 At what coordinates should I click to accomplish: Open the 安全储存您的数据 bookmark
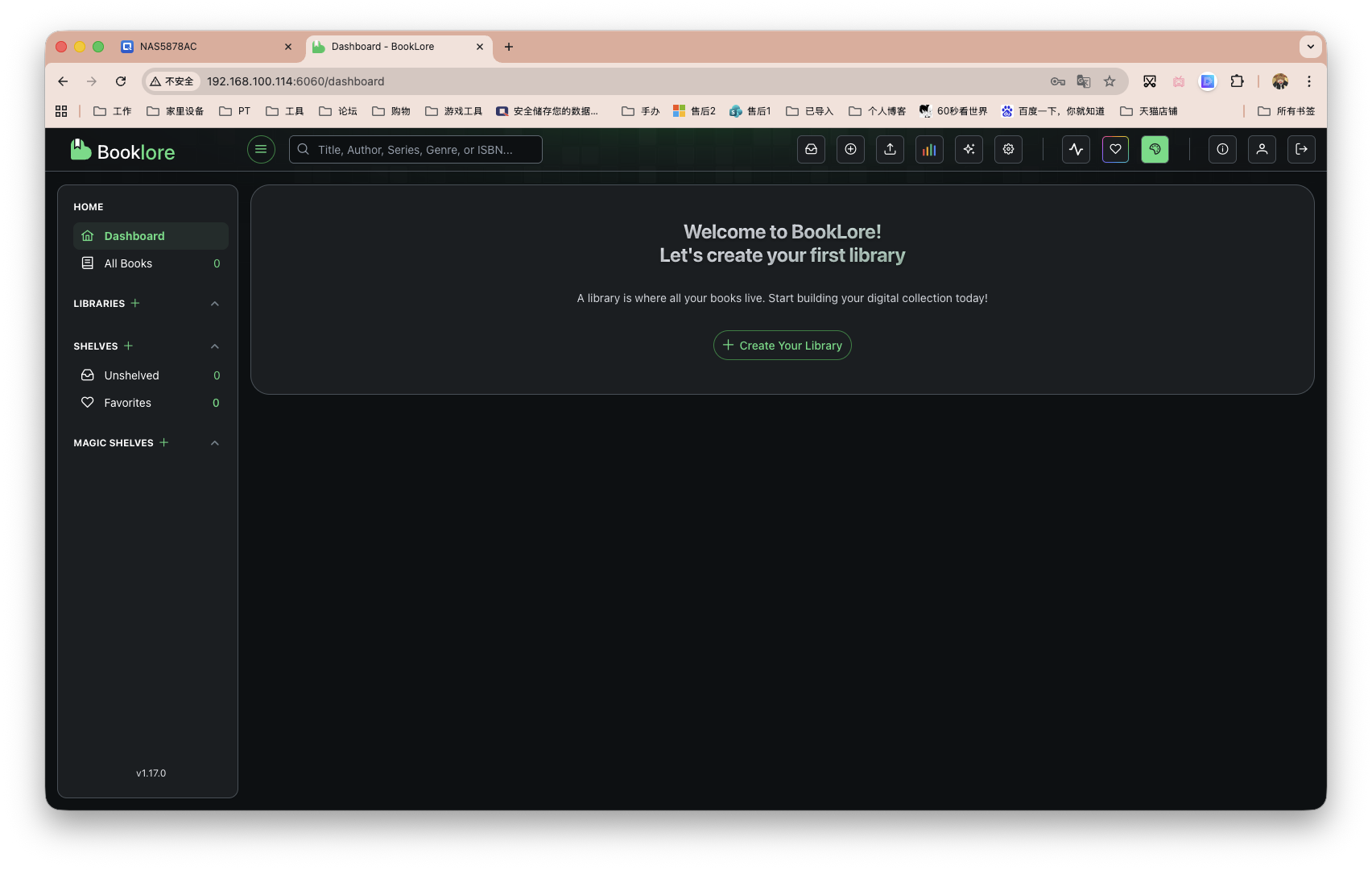point(548,111)
